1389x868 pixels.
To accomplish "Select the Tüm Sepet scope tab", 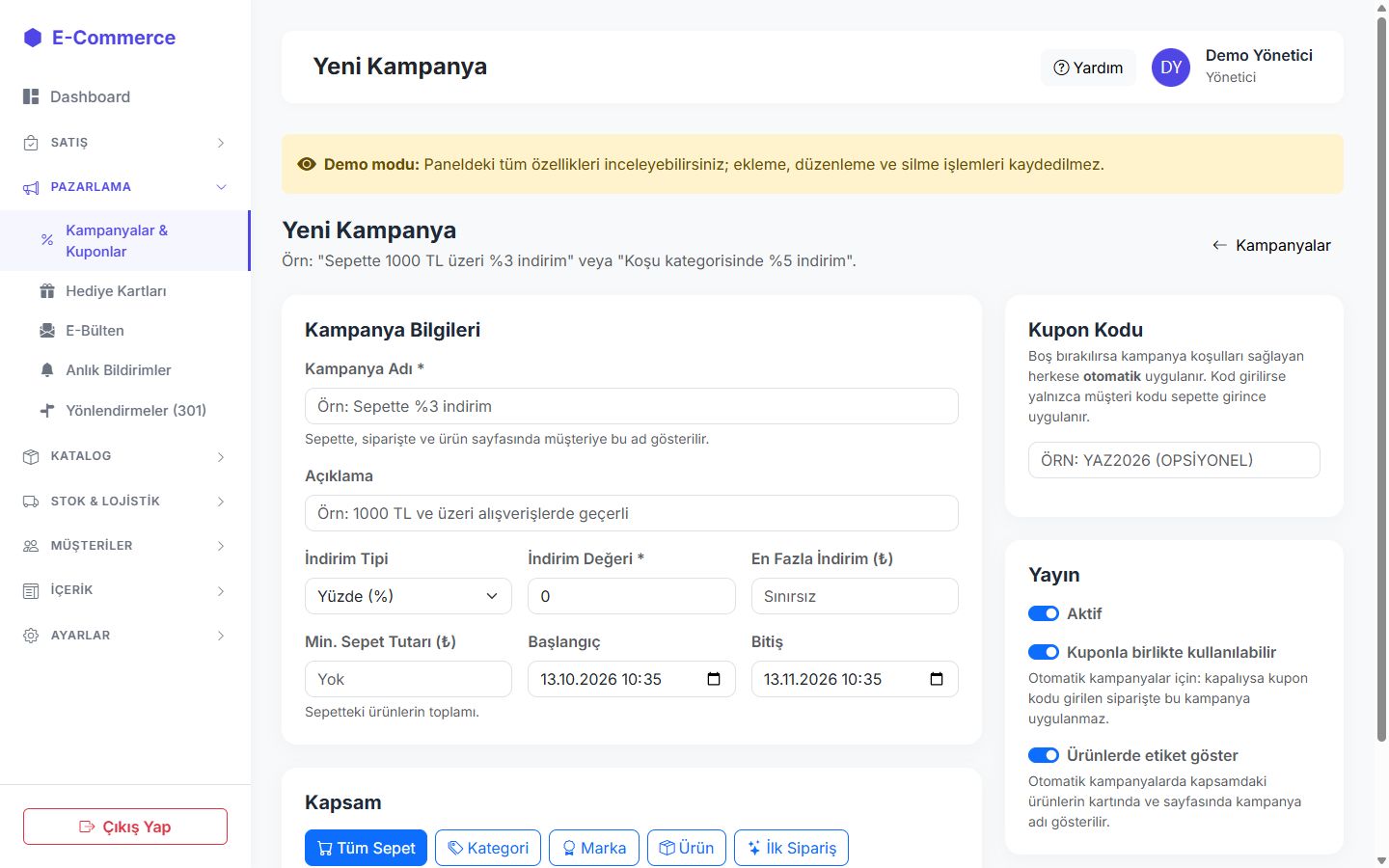I will click(366, 848).
